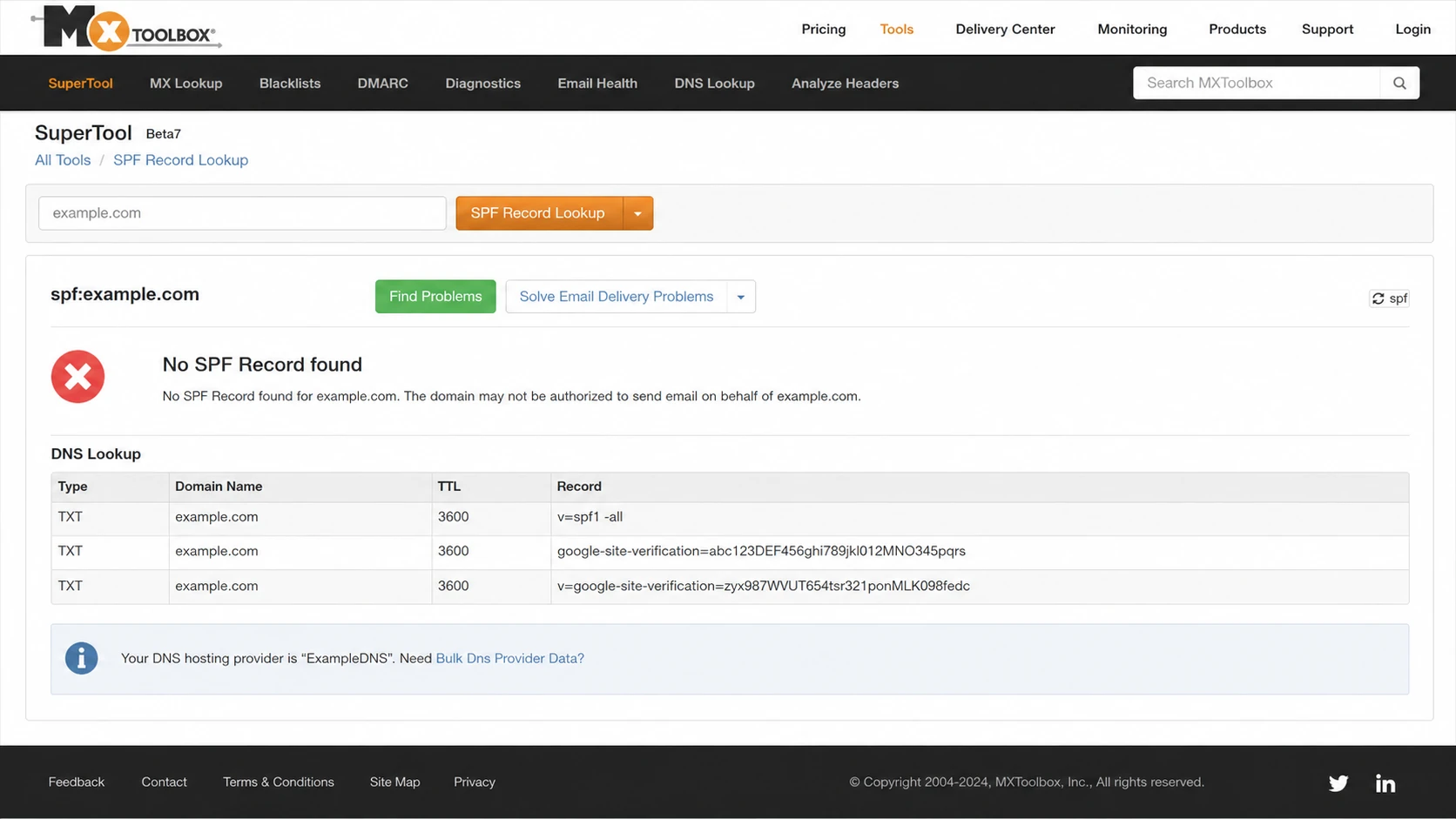Open the Twitter icon in footer
The image size is (1456, 819).
pyautogui.click(x=1338, y=782)
